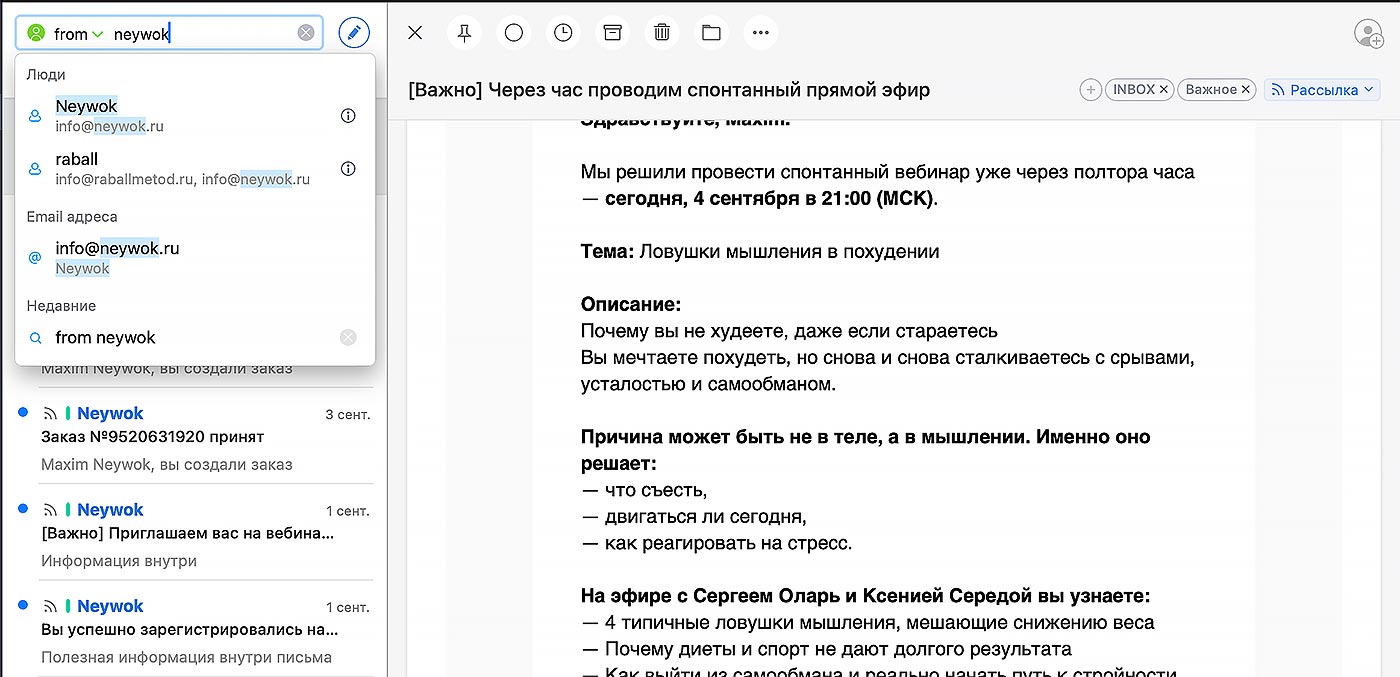Close the open email with the X icon
Screen dimensions: 1400x677
click(x=414, y=32)
